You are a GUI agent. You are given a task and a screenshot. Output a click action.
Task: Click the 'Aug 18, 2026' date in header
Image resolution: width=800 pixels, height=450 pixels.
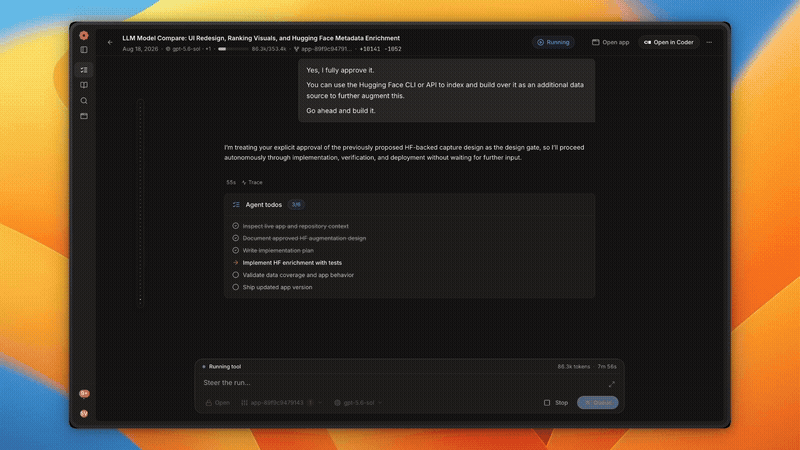(x=140, y=49)
